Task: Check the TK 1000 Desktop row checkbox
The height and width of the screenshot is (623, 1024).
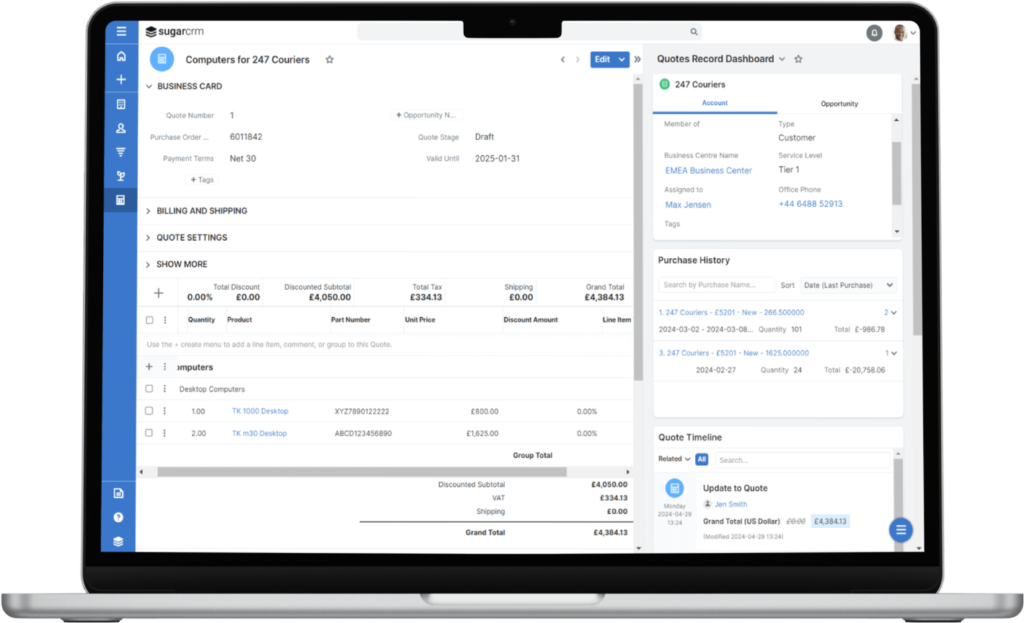Action: 149,411
